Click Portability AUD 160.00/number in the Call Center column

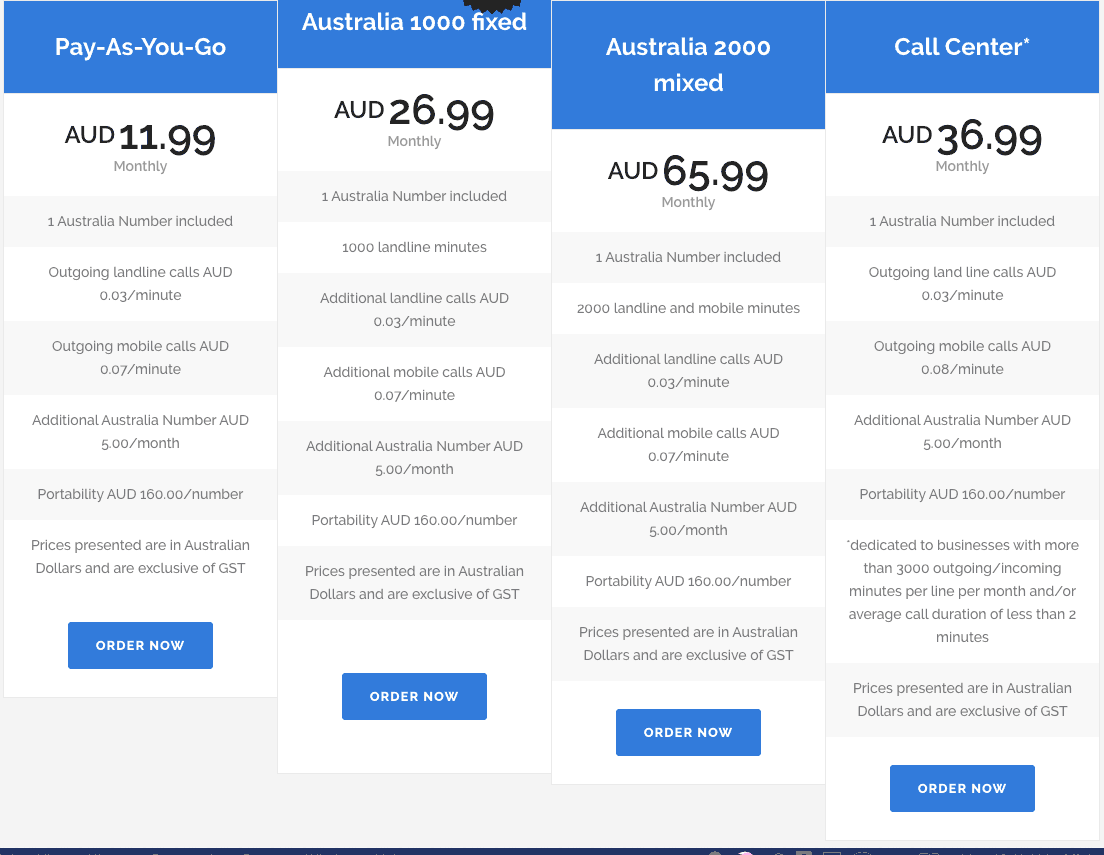tap(962, 494)
